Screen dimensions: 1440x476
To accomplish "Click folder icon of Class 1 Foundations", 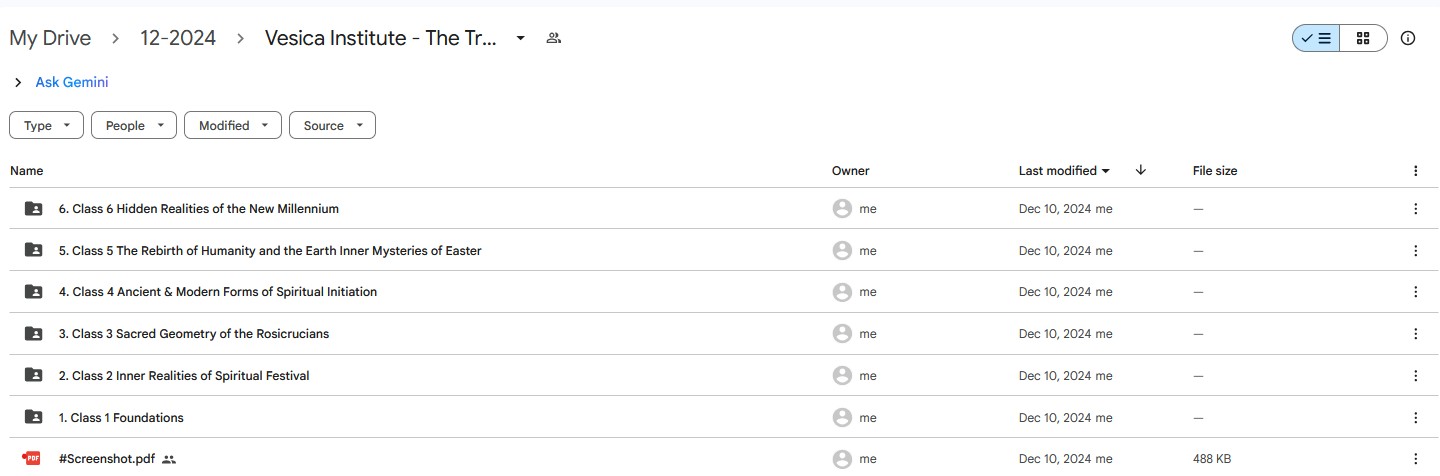I will pos(33,417).
